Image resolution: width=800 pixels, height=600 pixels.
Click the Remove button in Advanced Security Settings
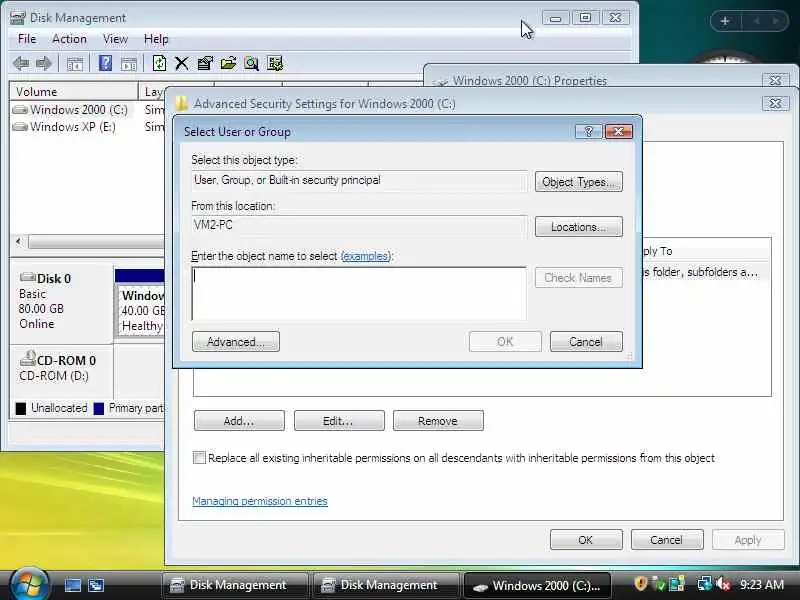tap(438, 421)
